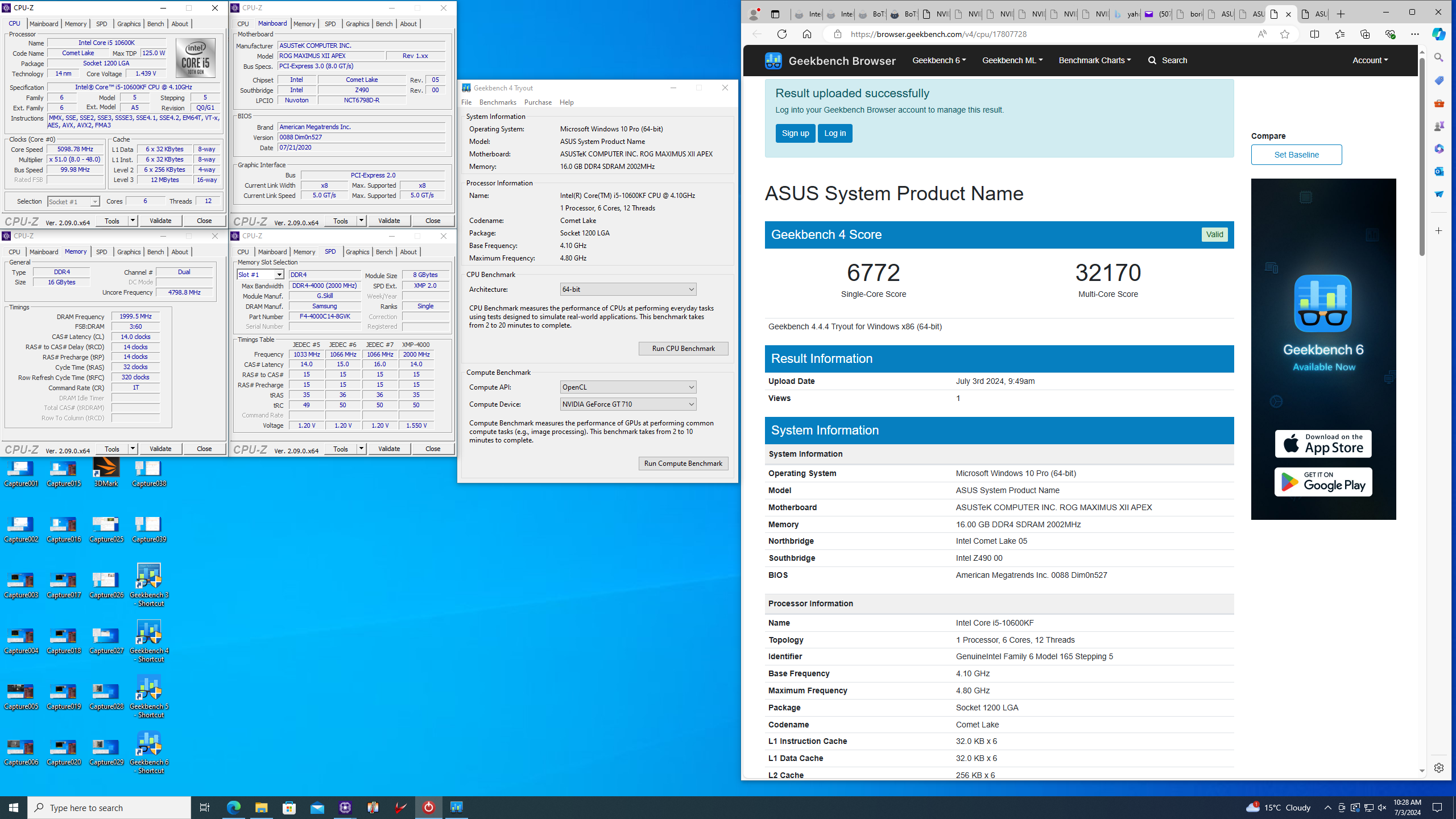Open Copilot icon in Edge

(x=1439, y=34)
